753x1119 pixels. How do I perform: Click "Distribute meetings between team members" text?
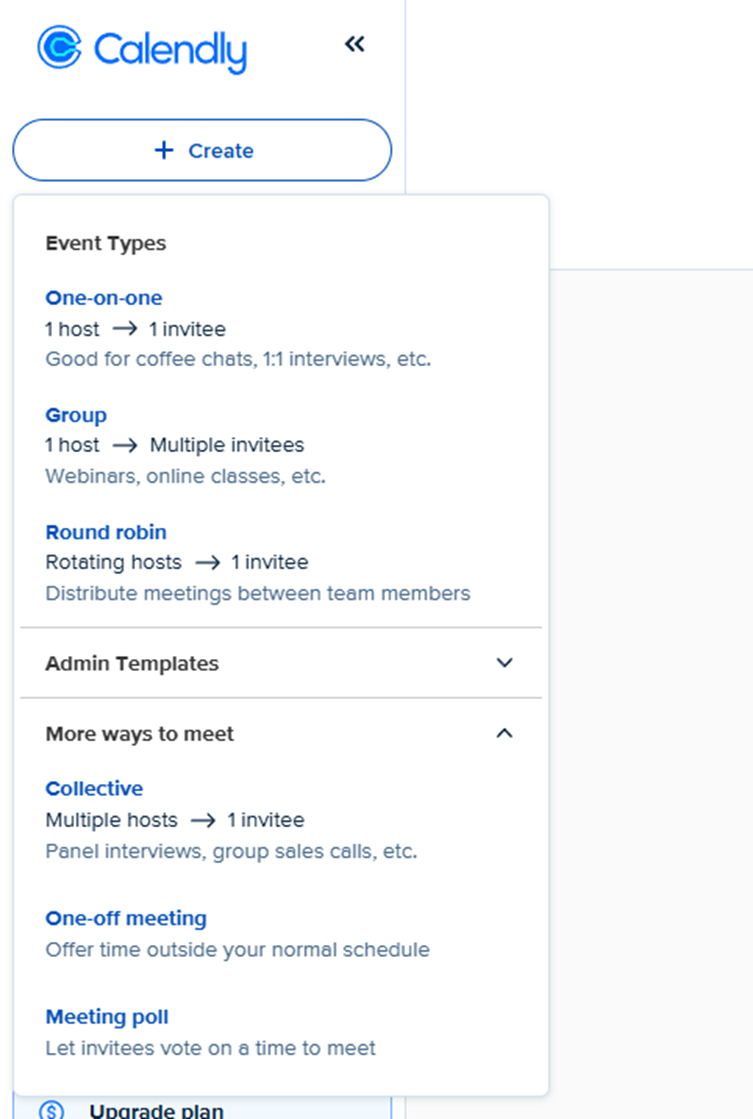click(258, 593)
